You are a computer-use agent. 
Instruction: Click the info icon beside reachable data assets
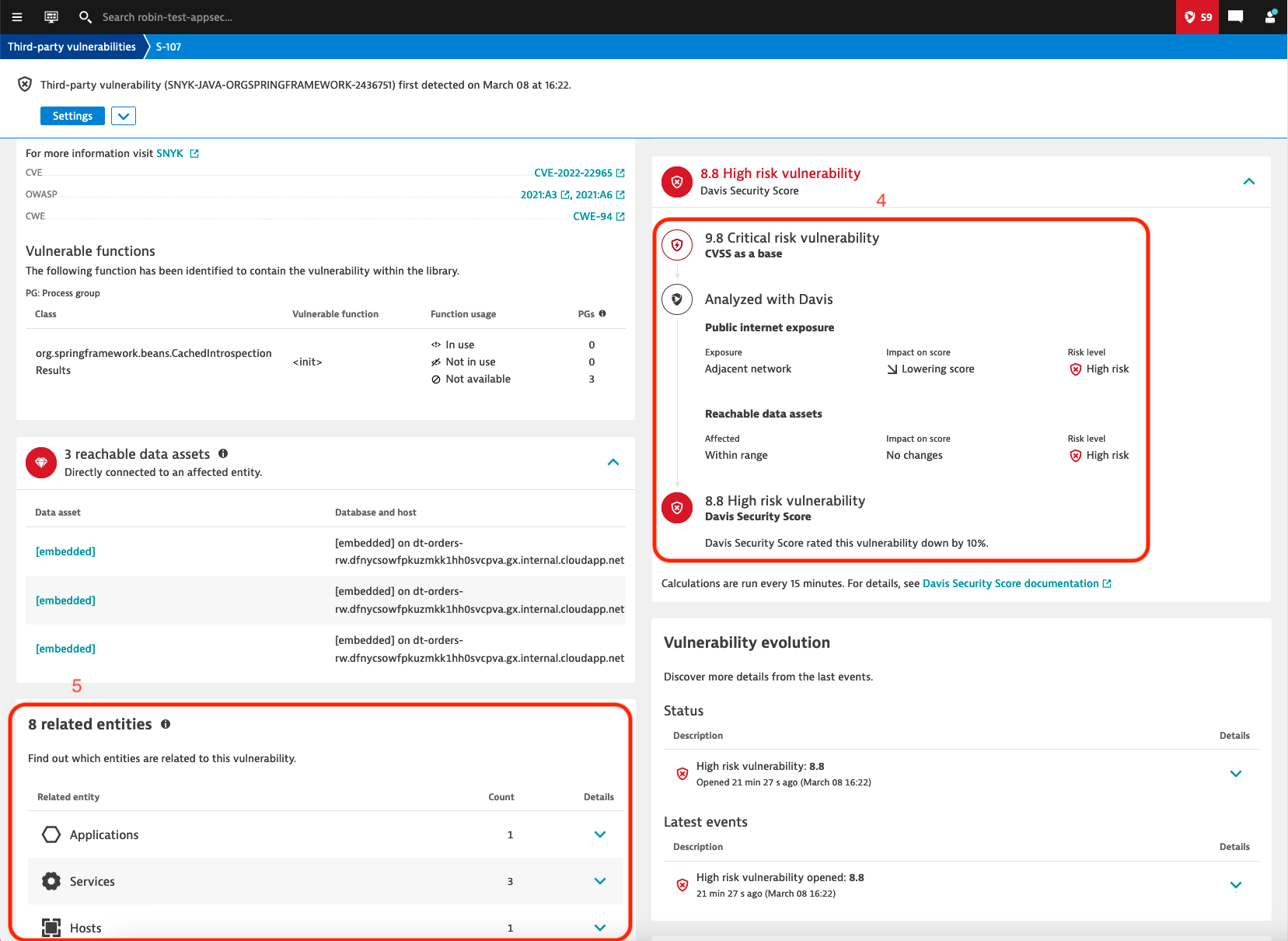(x=223, y=453)
